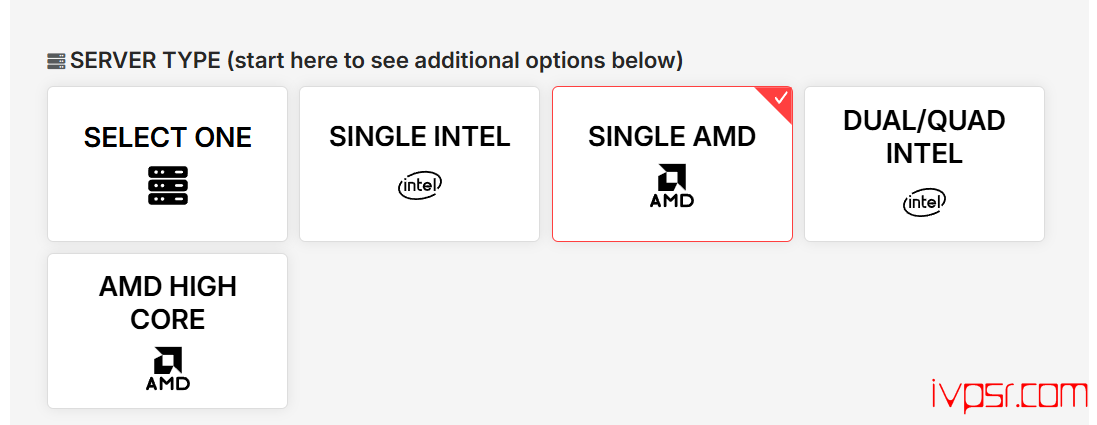The image size is (1097, 425).
Task: Deselect the checked SINGLE AMD card
Action: (672, 164)
